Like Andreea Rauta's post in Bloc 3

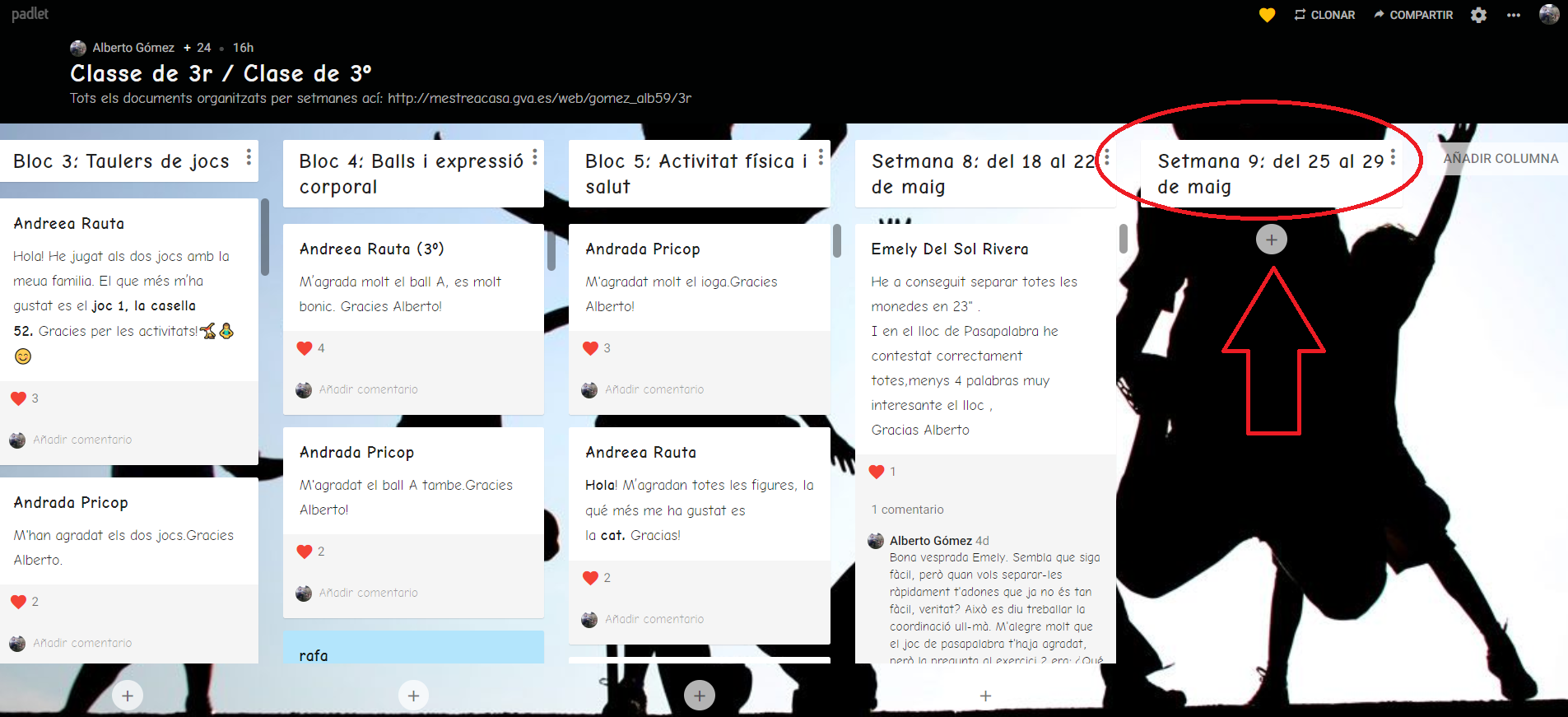click(x=19, y=398)
